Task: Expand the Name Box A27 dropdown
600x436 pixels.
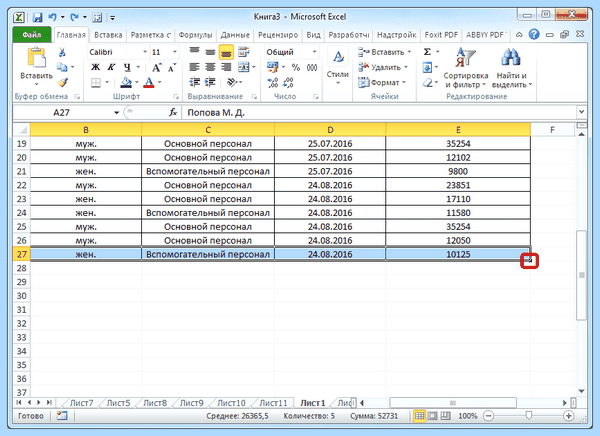Action: 116,113
